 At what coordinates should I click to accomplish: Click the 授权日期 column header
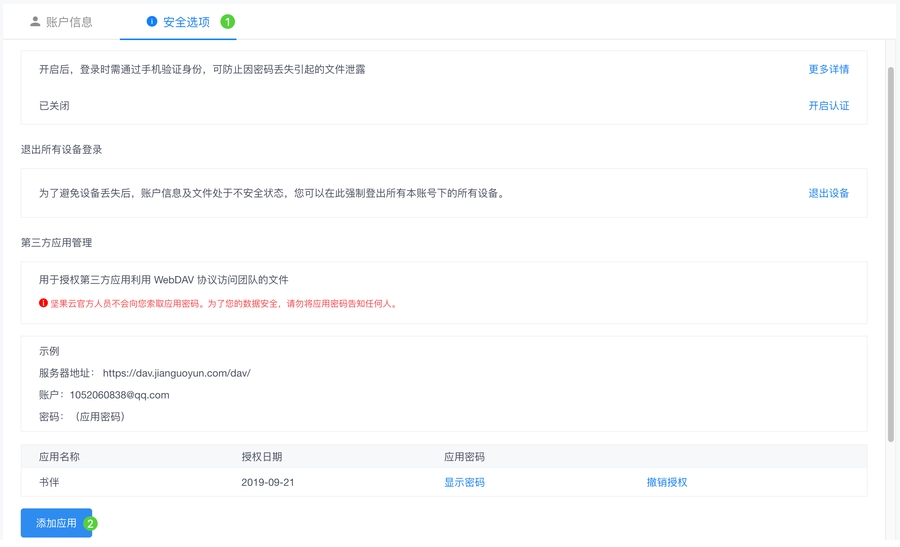[x=261, y=456]
